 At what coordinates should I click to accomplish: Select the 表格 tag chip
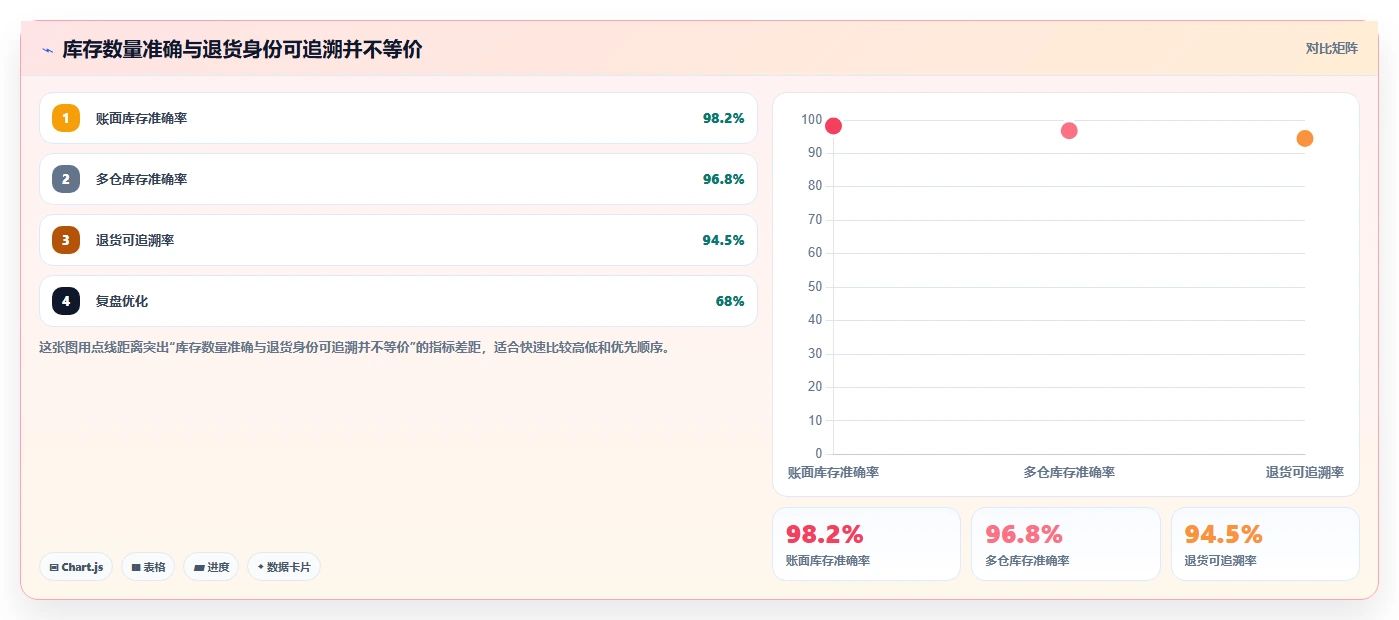click(x=148, y=567)
